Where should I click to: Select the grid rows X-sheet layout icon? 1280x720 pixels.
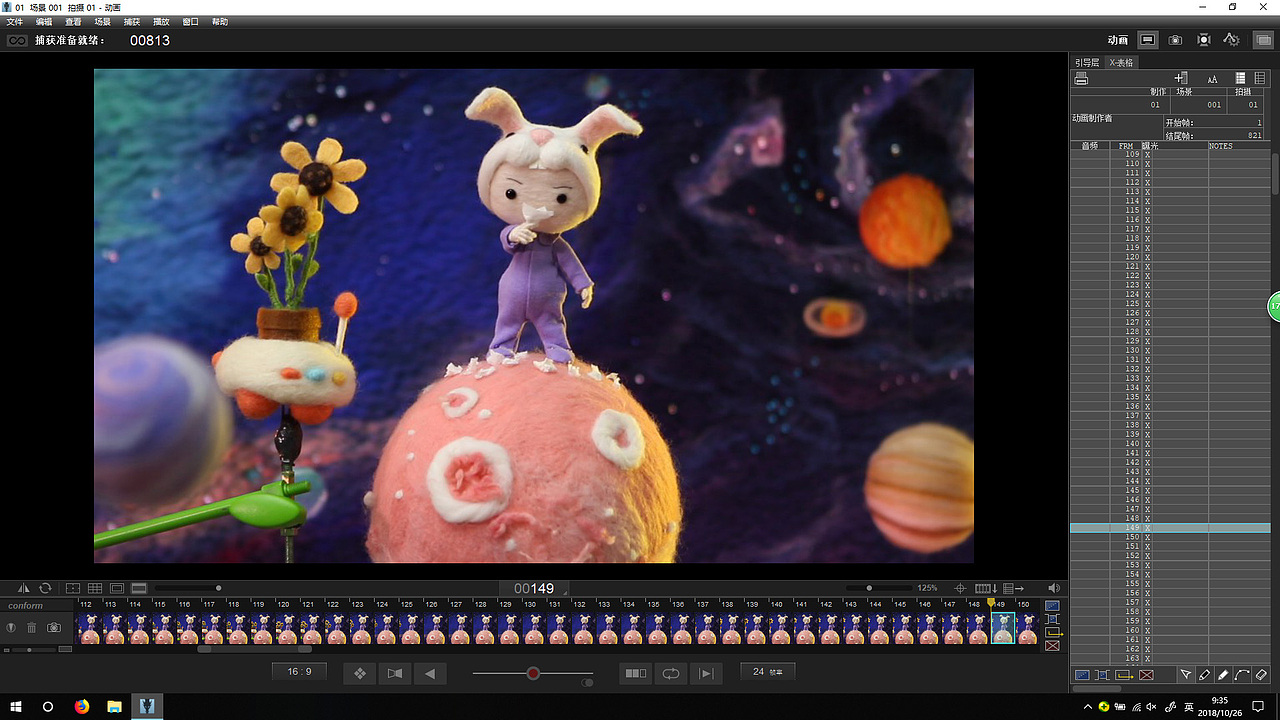(1259, 78)
